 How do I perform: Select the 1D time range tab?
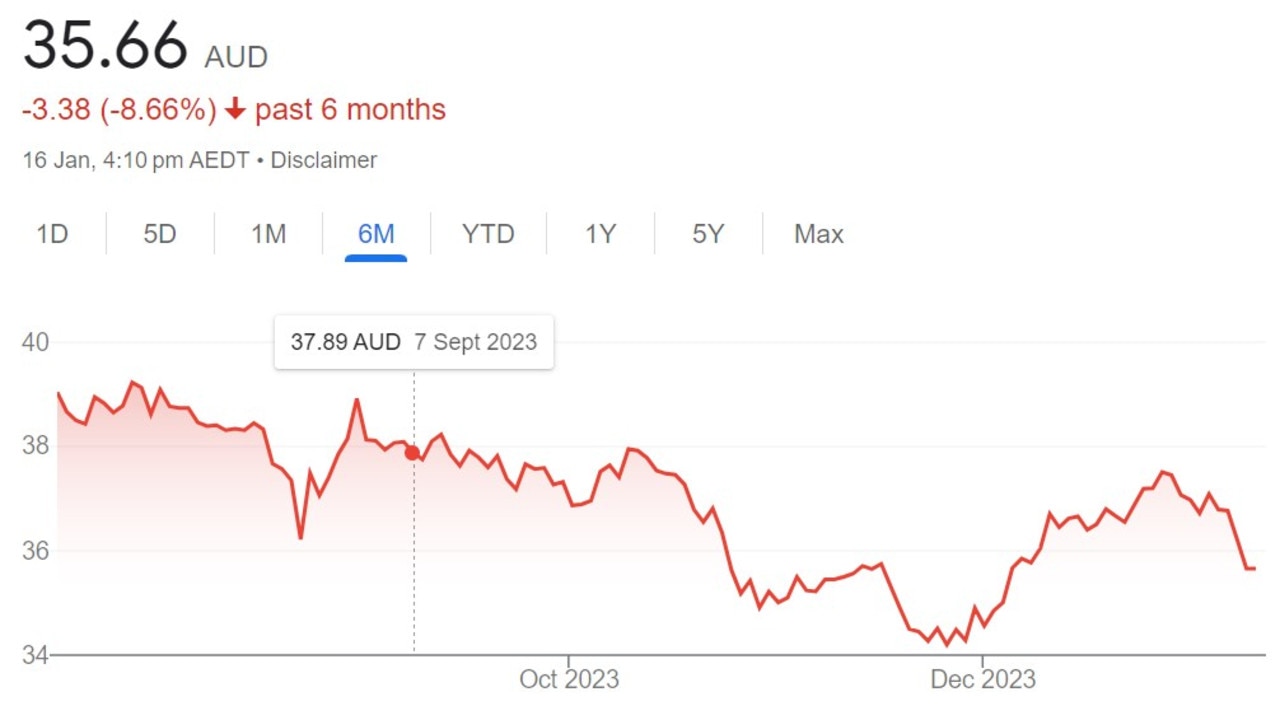(52, 234)
